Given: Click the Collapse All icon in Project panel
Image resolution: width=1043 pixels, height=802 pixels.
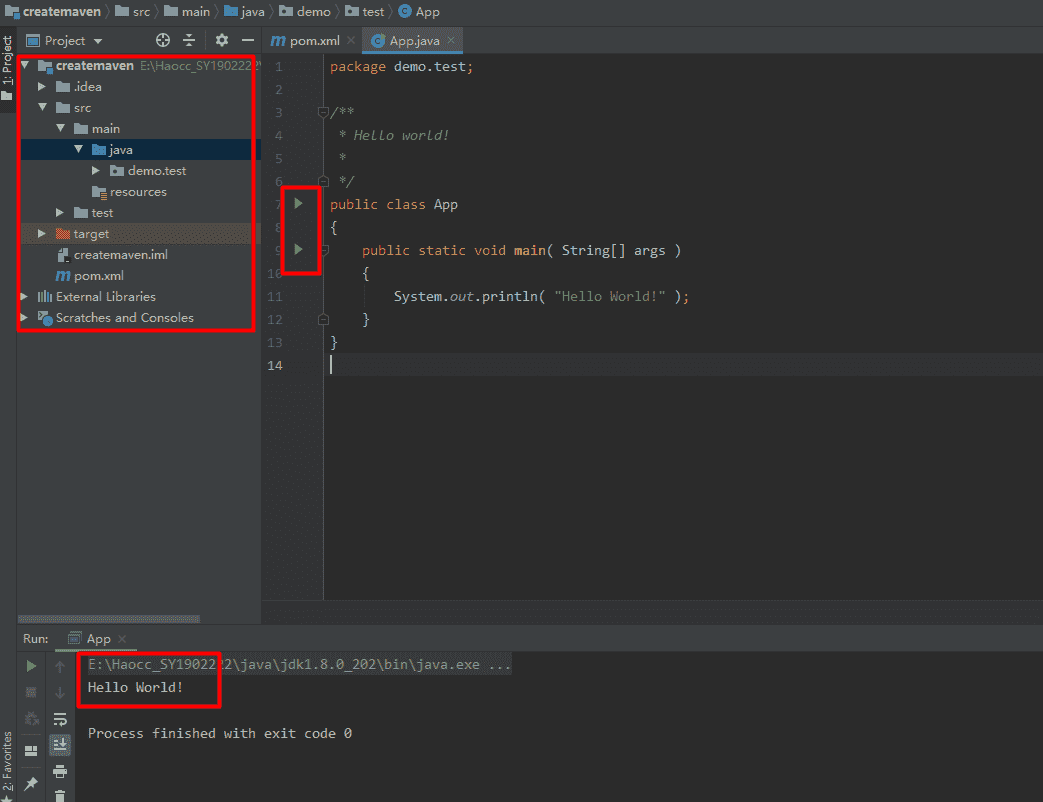Looking at the screenshot, I should [x=190, y=41].
